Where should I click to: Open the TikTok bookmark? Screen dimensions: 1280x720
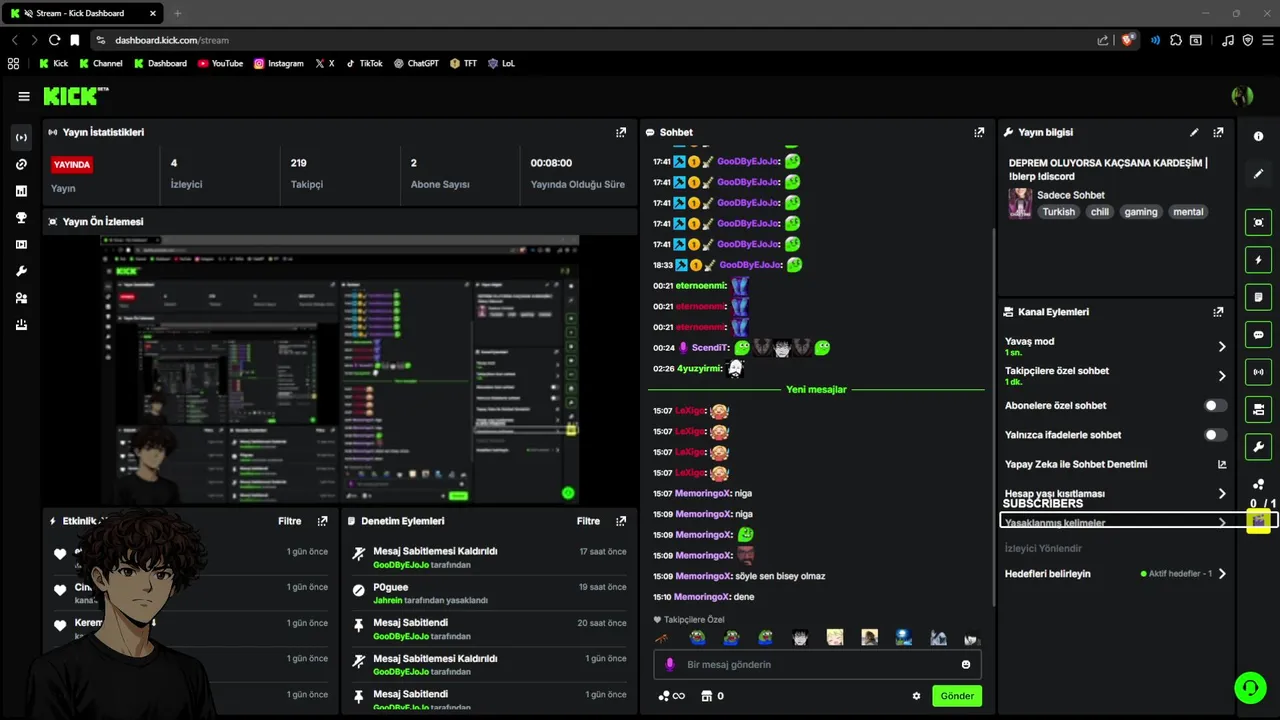pyautogui.click(x=364, y=63)
